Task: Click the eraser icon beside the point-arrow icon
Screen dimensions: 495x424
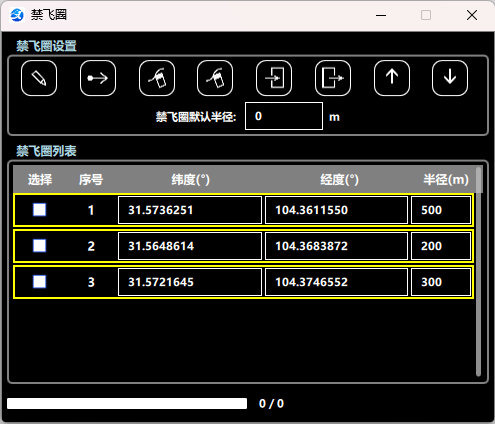Action: [x=157, y=78]
